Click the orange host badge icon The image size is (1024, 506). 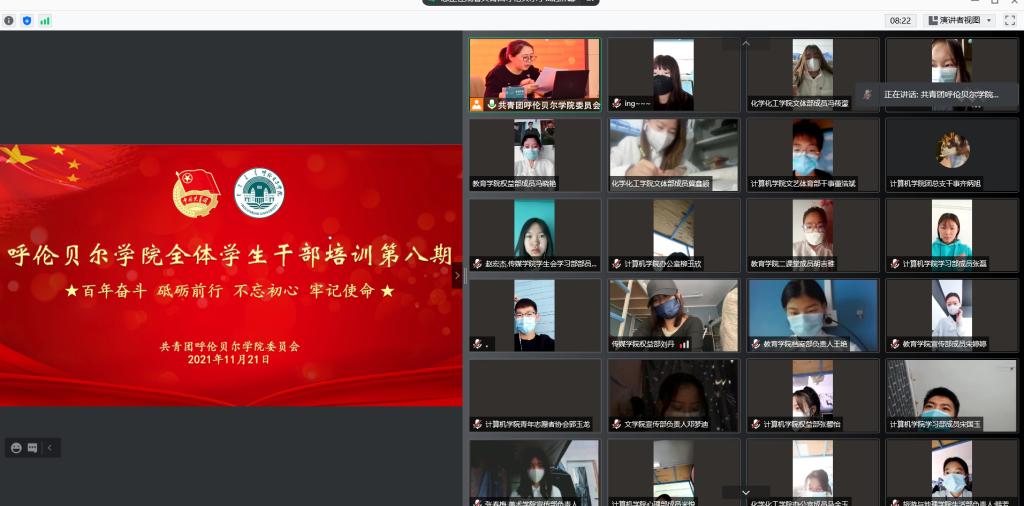tap(477, 104)
